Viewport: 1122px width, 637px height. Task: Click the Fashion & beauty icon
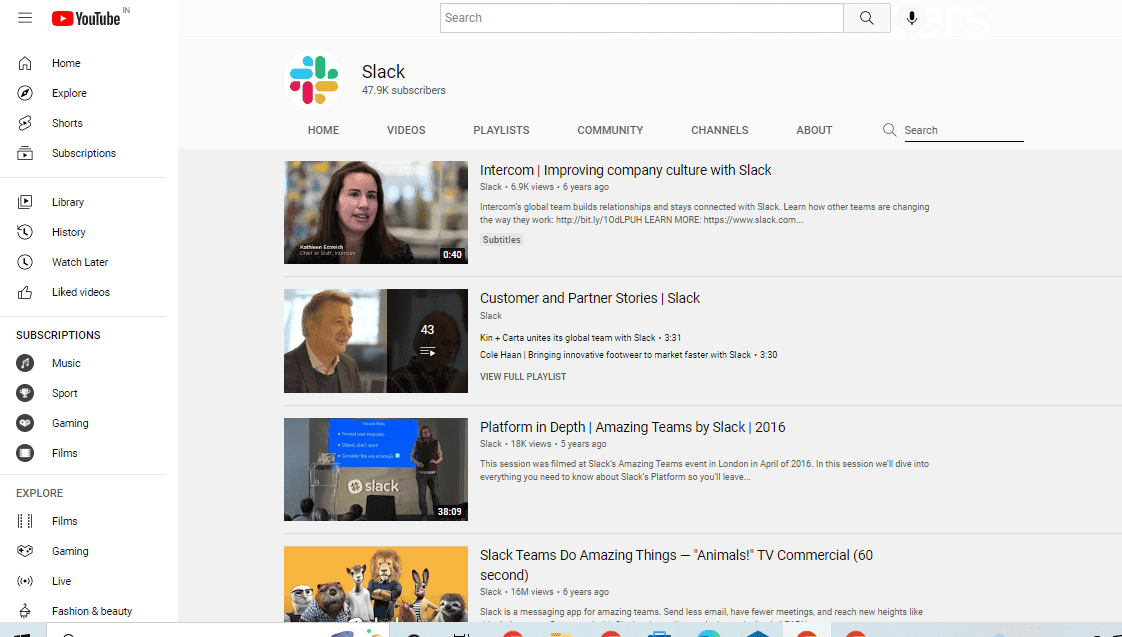pyautogui.click(x=25, y=611)
